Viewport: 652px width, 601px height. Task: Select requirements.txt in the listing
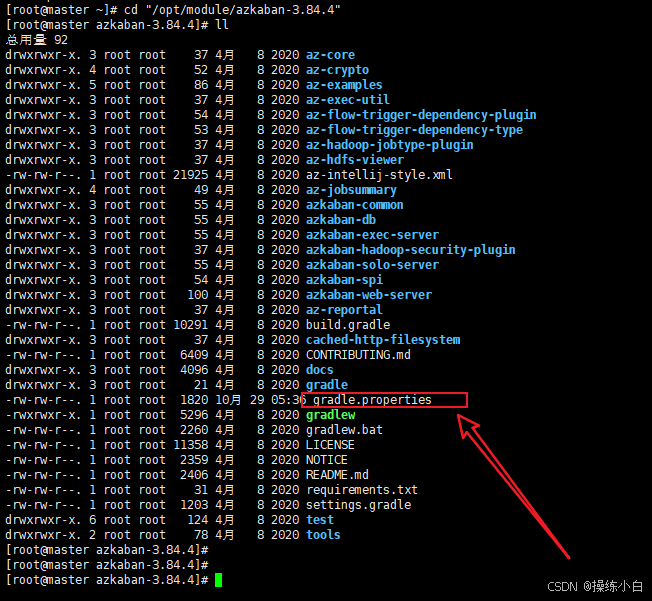[x=362, y=490]
